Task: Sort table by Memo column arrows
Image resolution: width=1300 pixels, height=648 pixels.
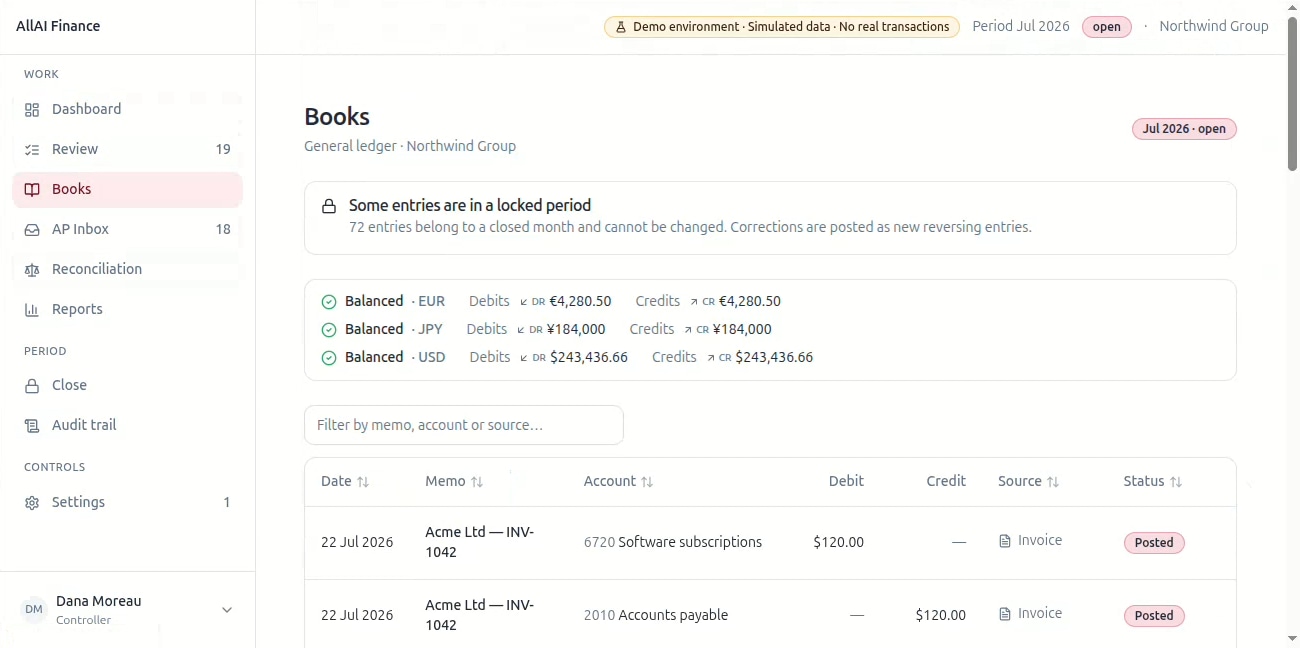Action: (x=477, y=482)
